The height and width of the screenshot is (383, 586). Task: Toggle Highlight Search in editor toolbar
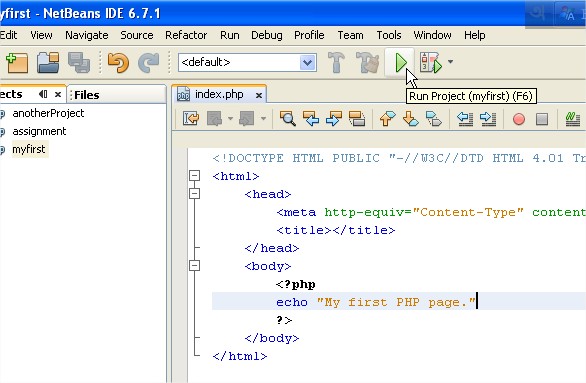coord(357,119)
